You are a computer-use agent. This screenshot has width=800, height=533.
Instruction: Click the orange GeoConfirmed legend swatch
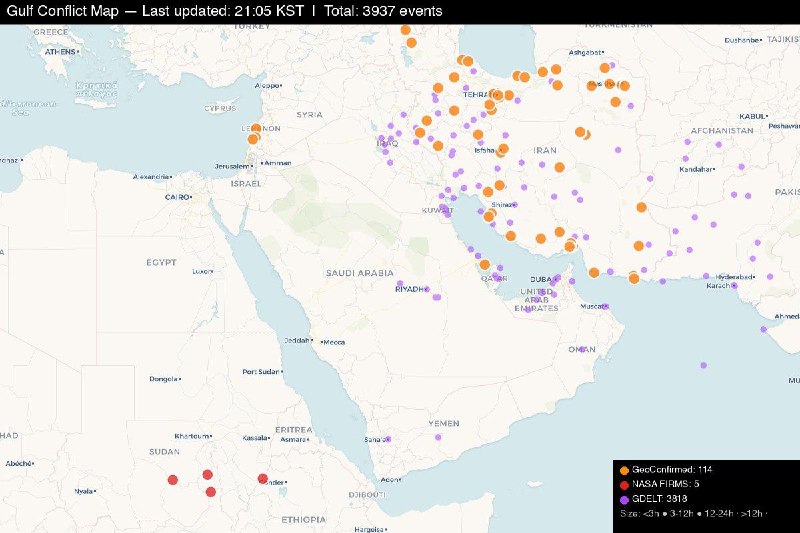[625, 469]
